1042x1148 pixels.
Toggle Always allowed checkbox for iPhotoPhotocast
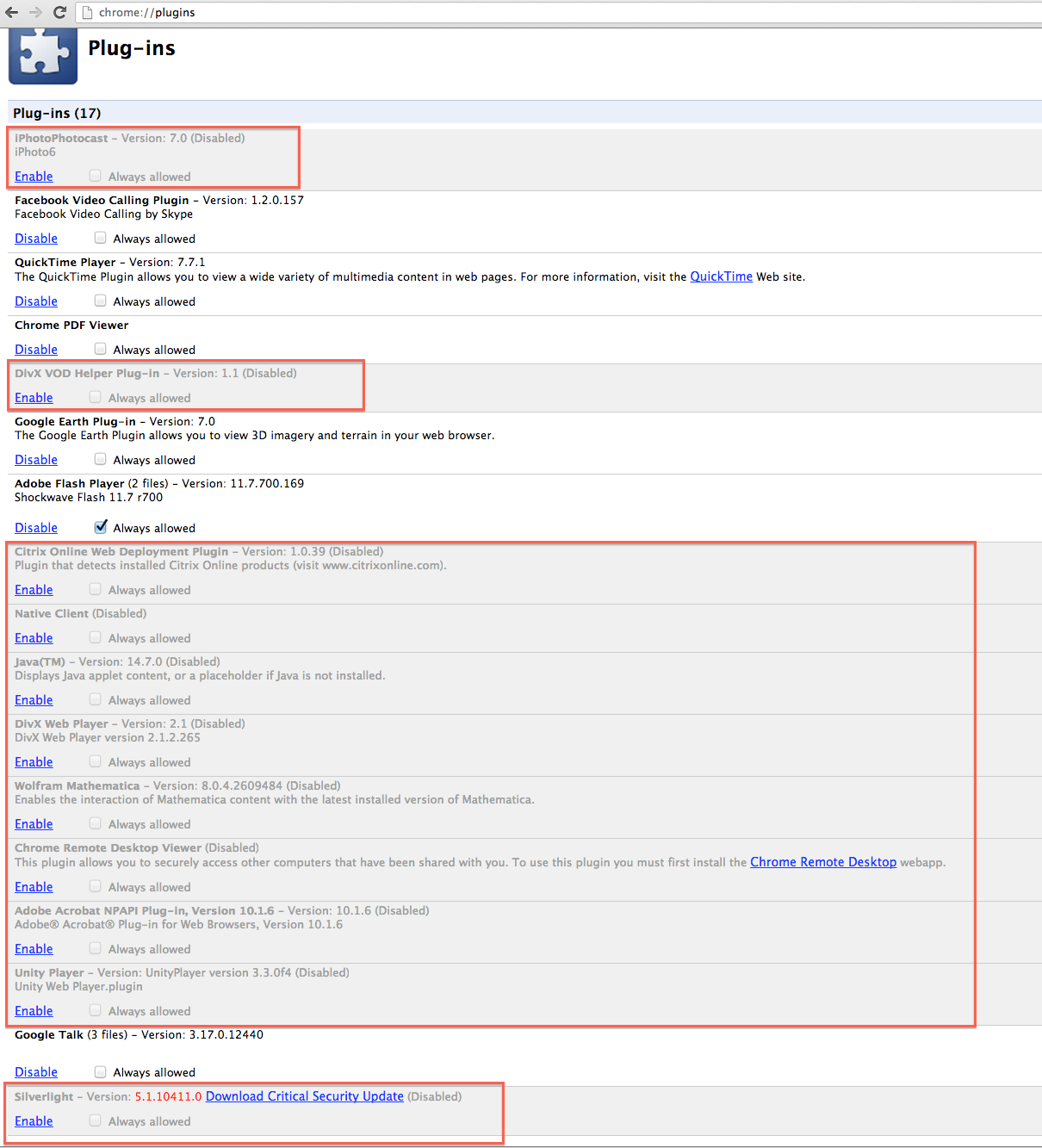point(96,176)
